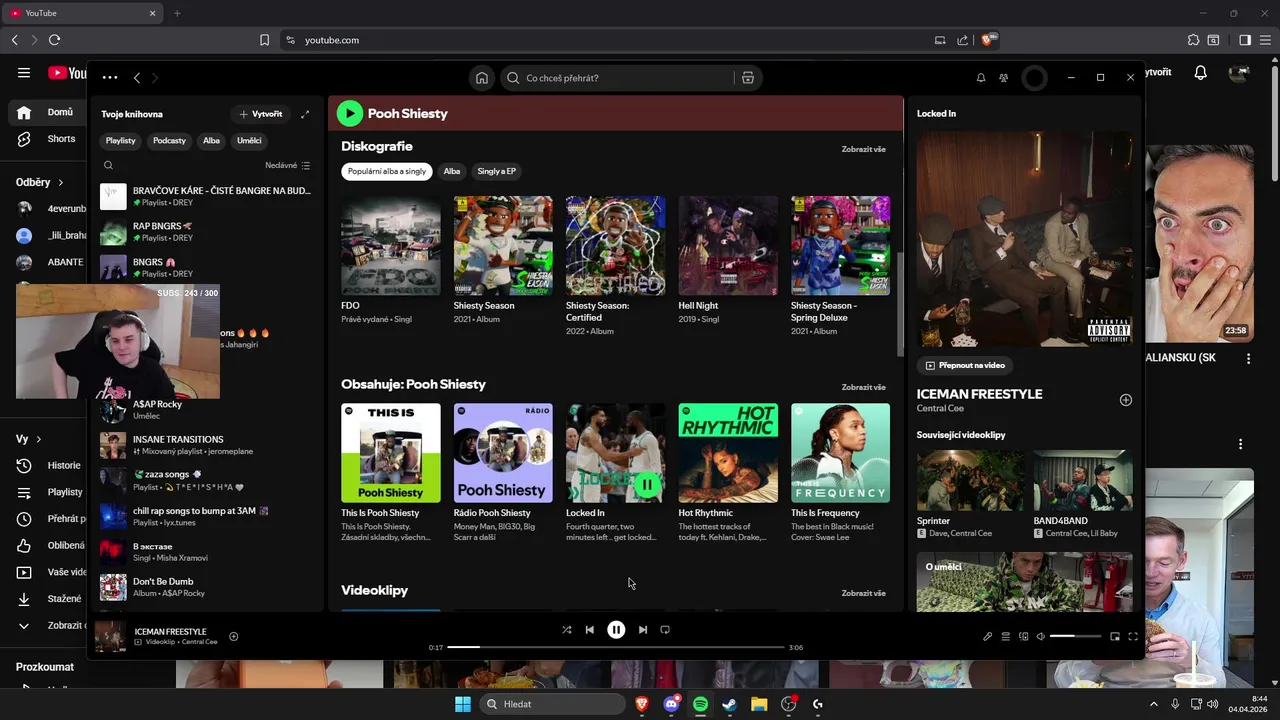The width and height of the screenshot is (1280, 720).
Task: Open the Brave Shields icon
Action: (987, 40)
